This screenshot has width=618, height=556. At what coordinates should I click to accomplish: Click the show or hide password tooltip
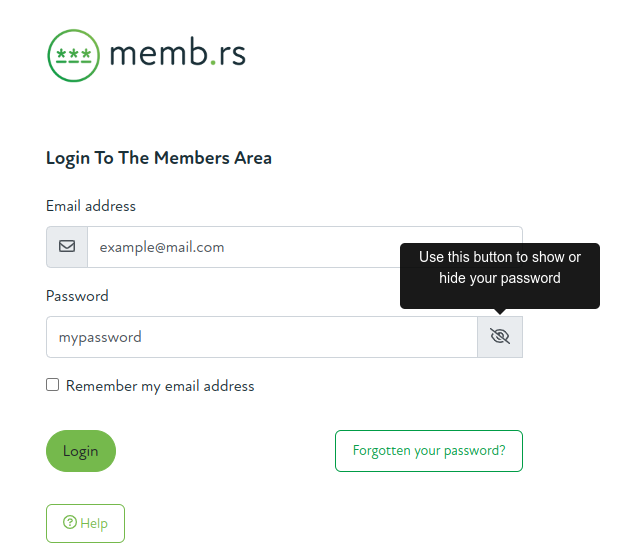point(500,268)
